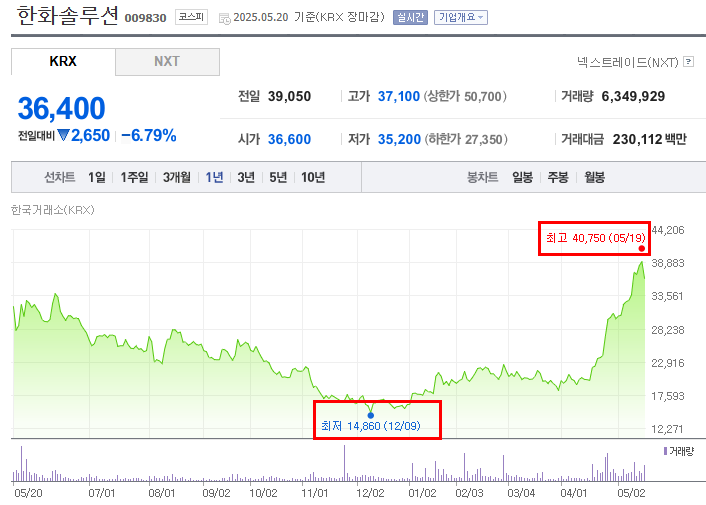Click the 22,916 price axis label
Viewport: 706px width, 505px height.
(668, 363)
